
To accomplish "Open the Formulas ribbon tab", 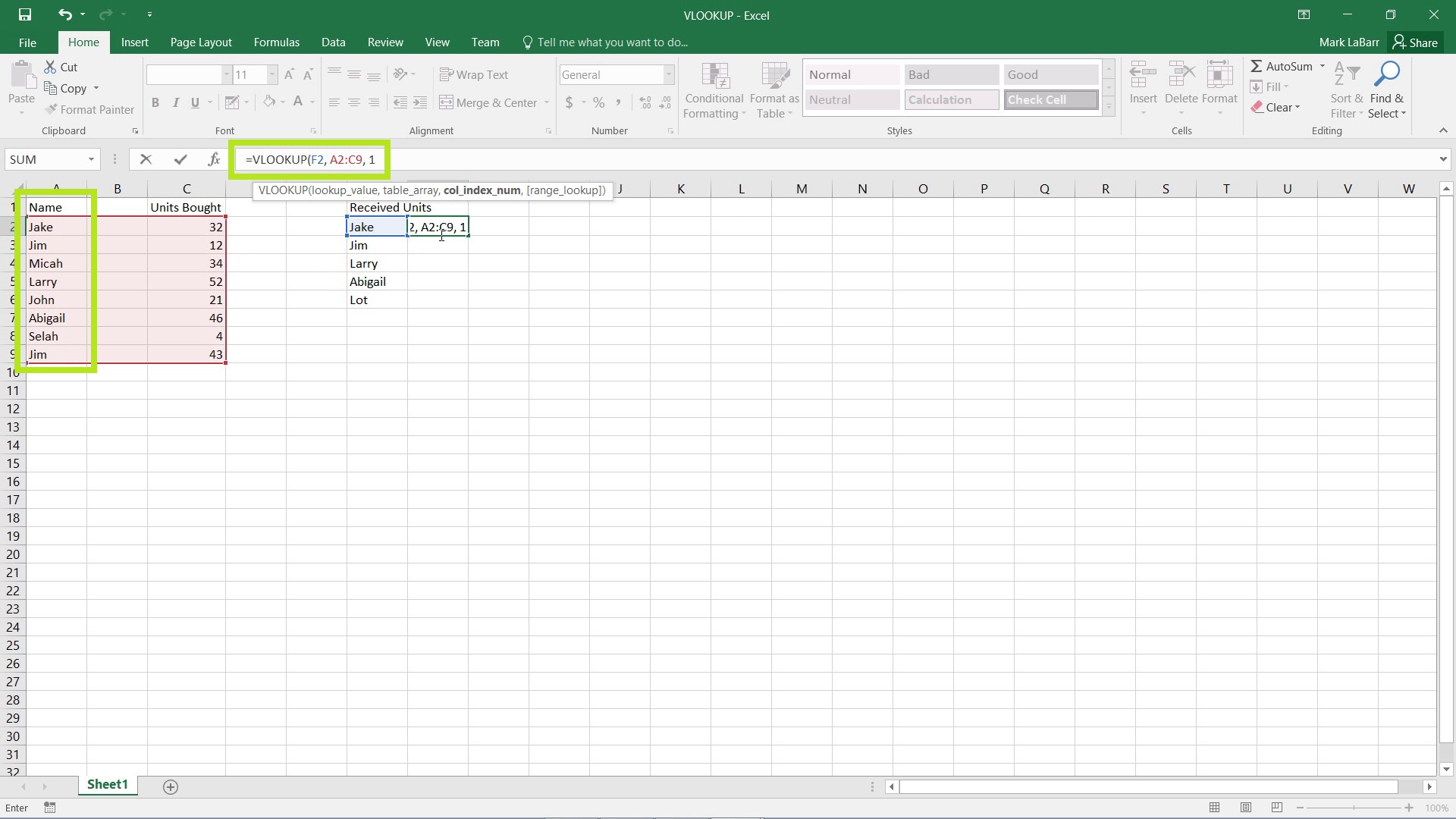I will pyautogui.click(x=276, y=42).
